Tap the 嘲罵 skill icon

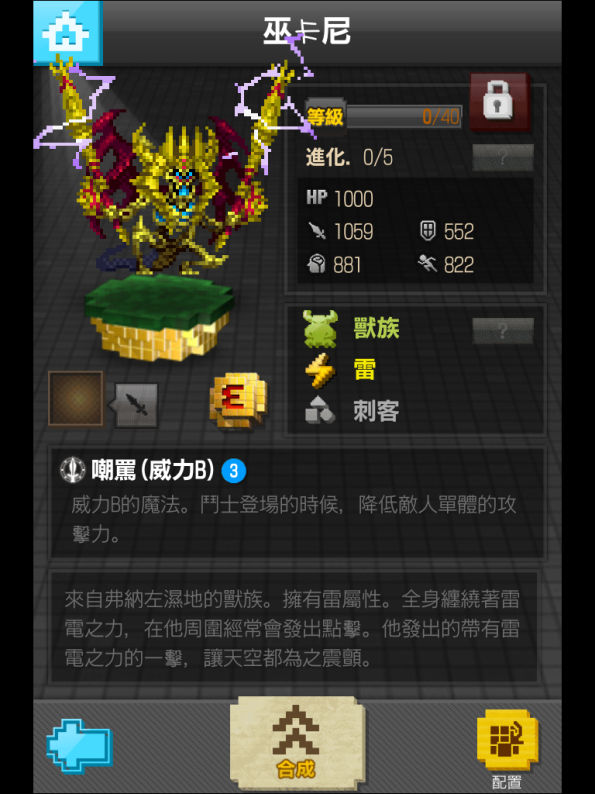[x=73, y=469]
